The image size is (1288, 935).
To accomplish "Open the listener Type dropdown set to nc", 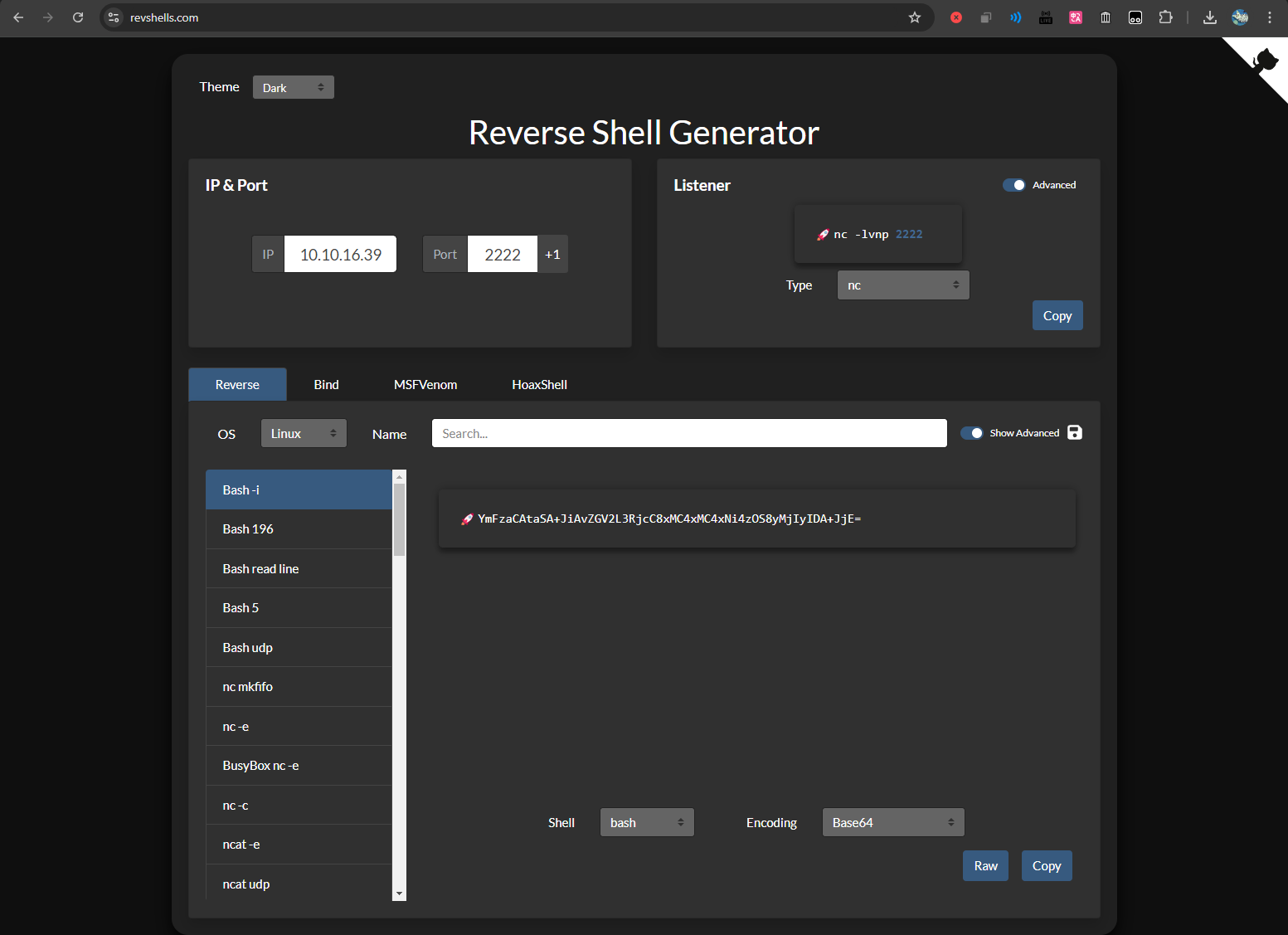I will pyautogui.click(x=903, y=285).
